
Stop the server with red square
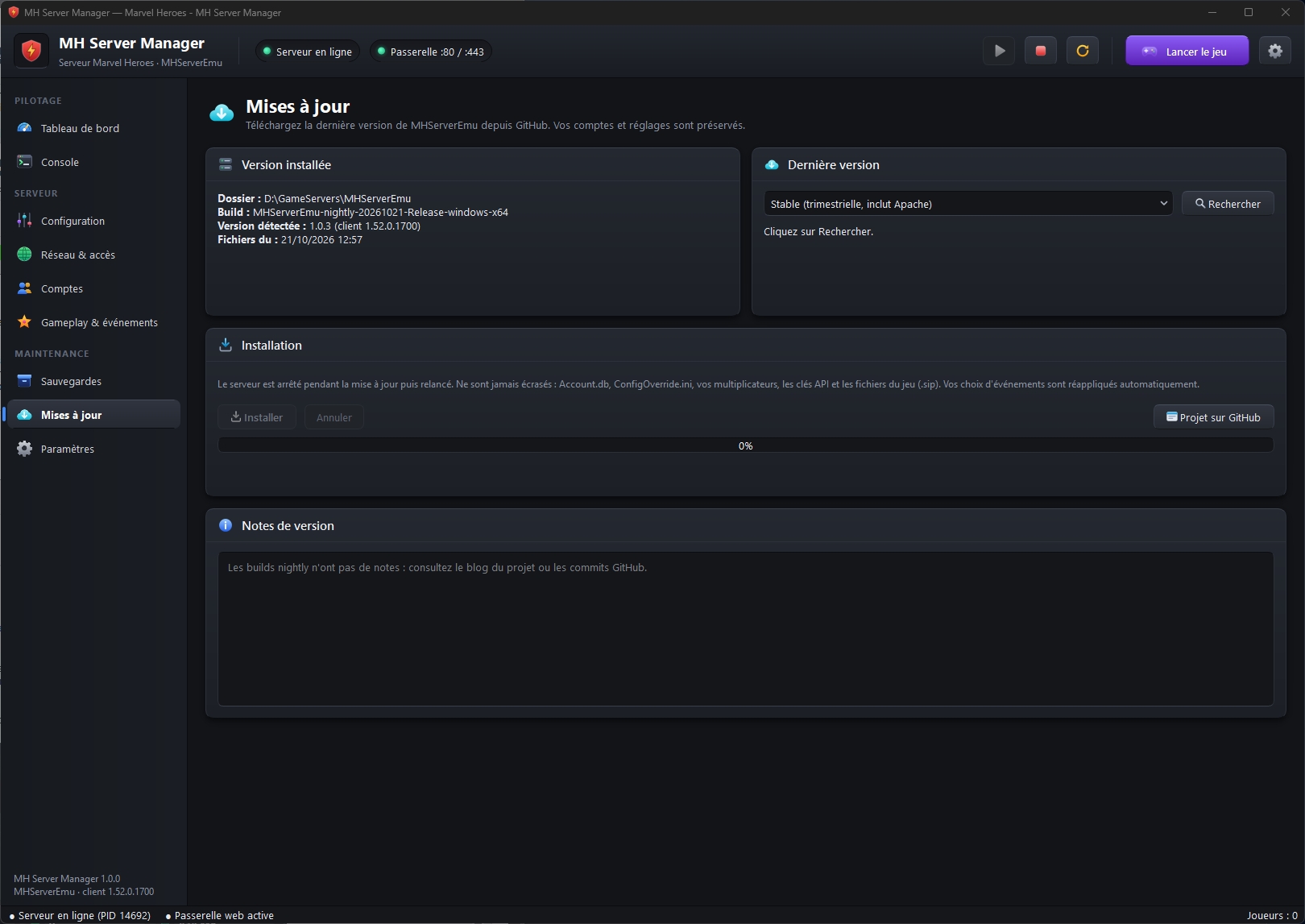click(1041, 51)
